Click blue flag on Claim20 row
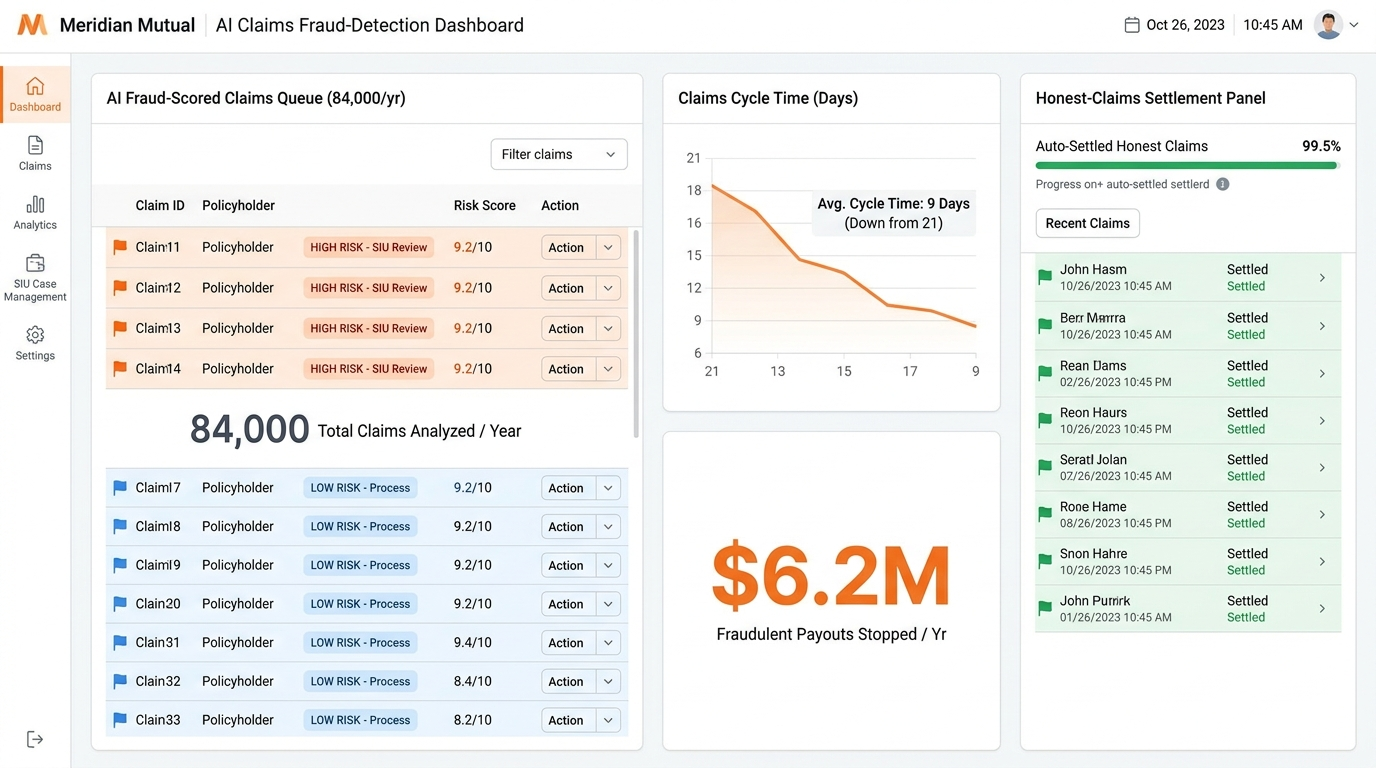The height and width of the screenshot is (768, 1376). pos(120,604)
